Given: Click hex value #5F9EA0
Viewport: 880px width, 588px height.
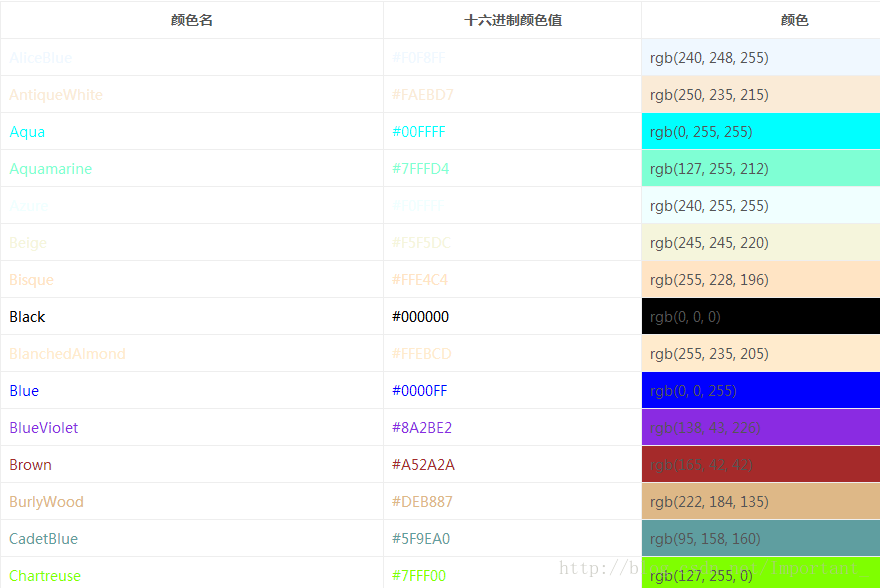Looking at the screenshot, I should [421, 539].
